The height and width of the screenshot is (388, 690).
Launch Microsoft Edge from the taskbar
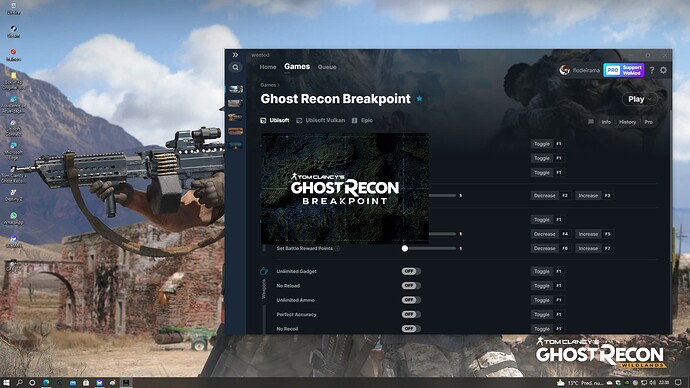coord(46,383)
